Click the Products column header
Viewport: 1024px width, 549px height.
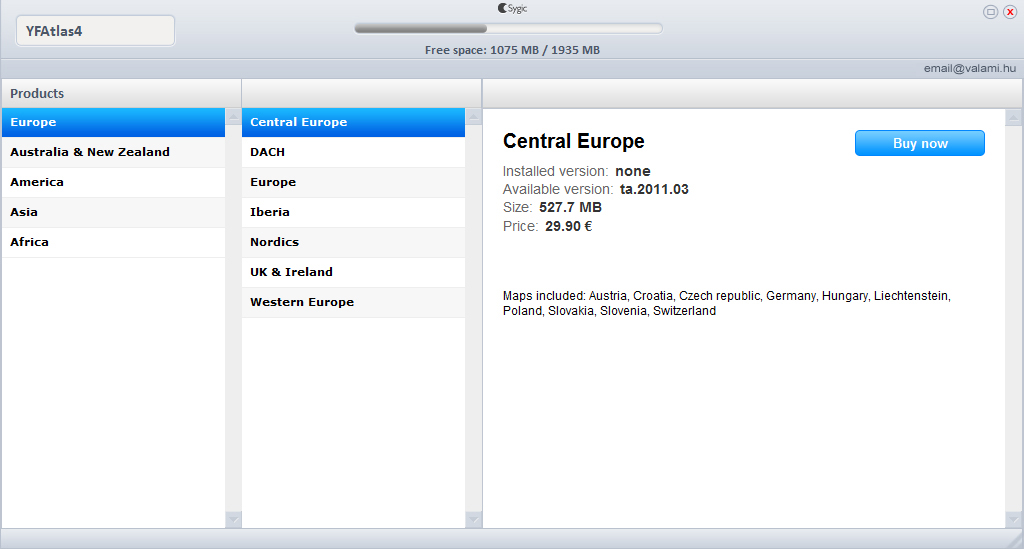point(121,93)
